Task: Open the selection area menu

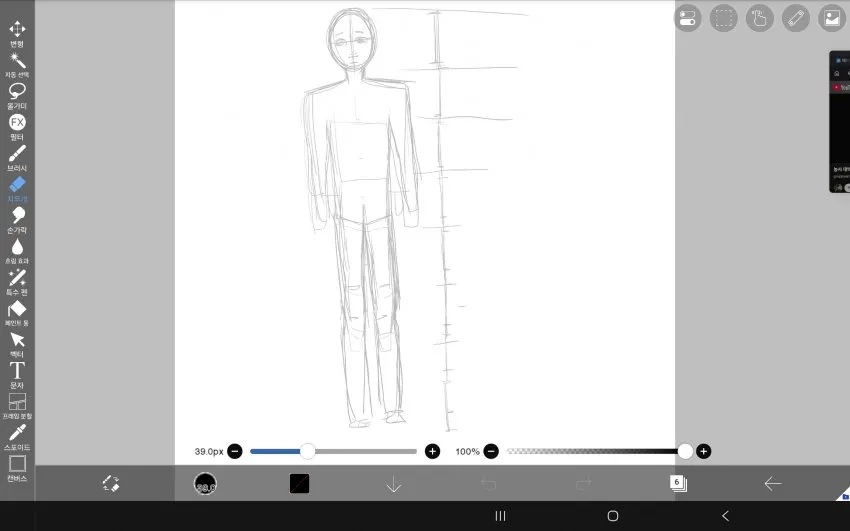Action: 724,18
